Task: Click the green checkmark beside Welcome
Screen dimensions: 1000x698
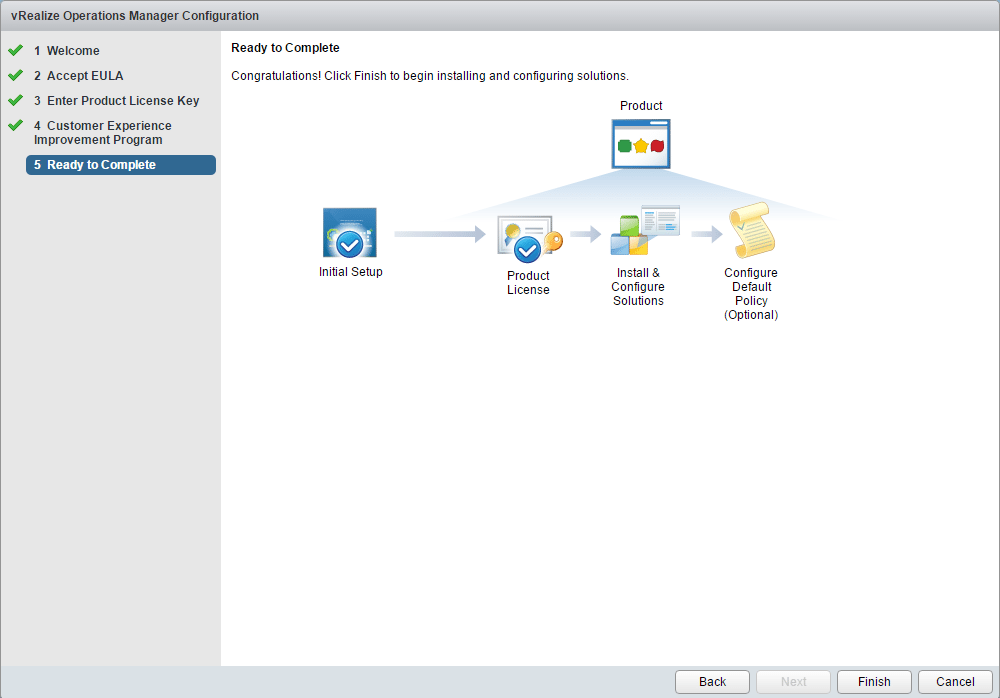Action: (15, 50)
